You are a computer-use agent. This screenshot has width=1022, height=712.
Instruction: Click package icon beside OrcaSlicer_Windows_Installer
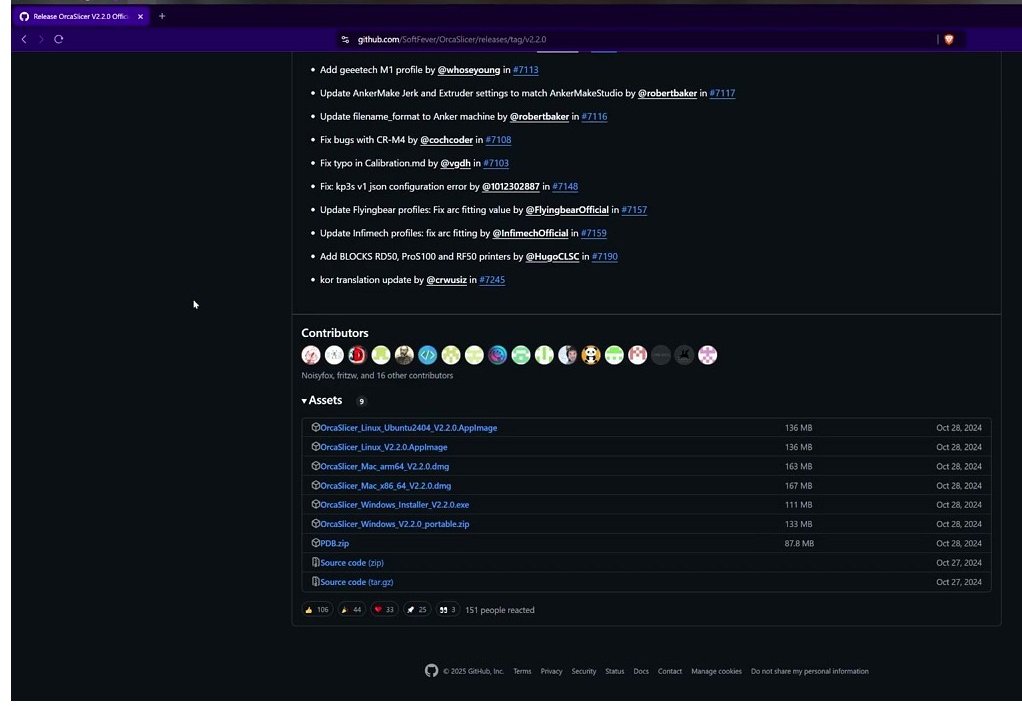pos(315,504)
